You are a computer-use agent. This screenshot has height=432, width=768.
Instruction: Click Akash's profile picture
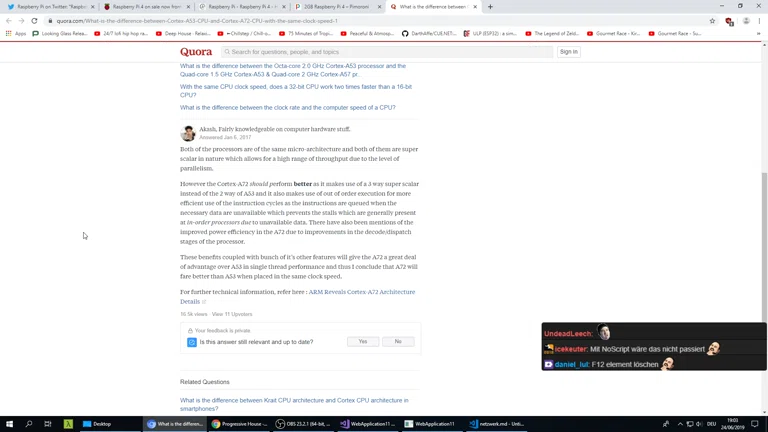[188, 133]
